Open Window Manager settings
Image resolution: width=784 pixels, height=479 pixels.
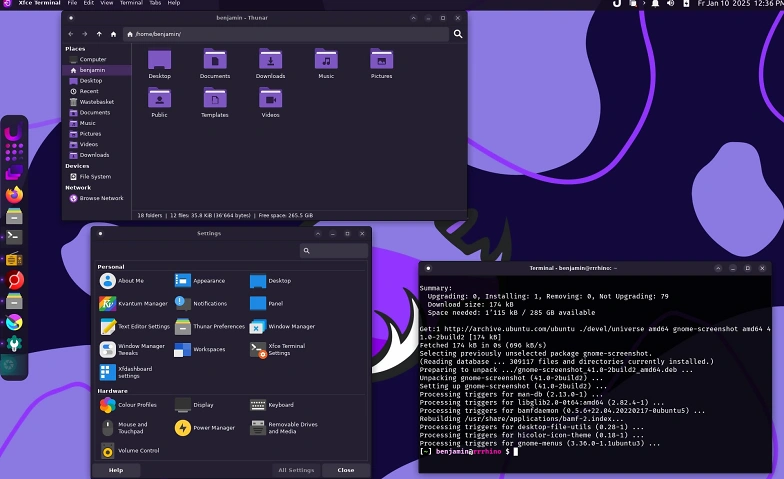click(x=282, y=326)
